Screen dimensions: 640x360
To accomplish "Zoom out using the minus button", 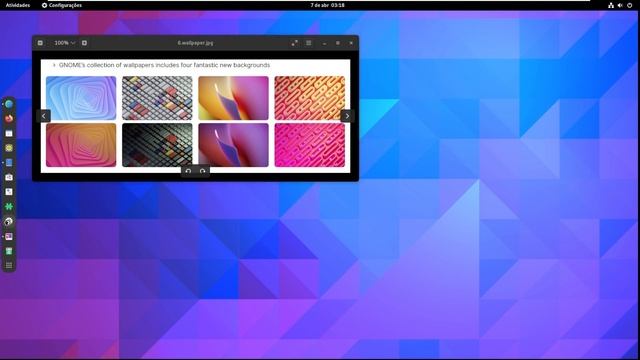I will point(40,43).
